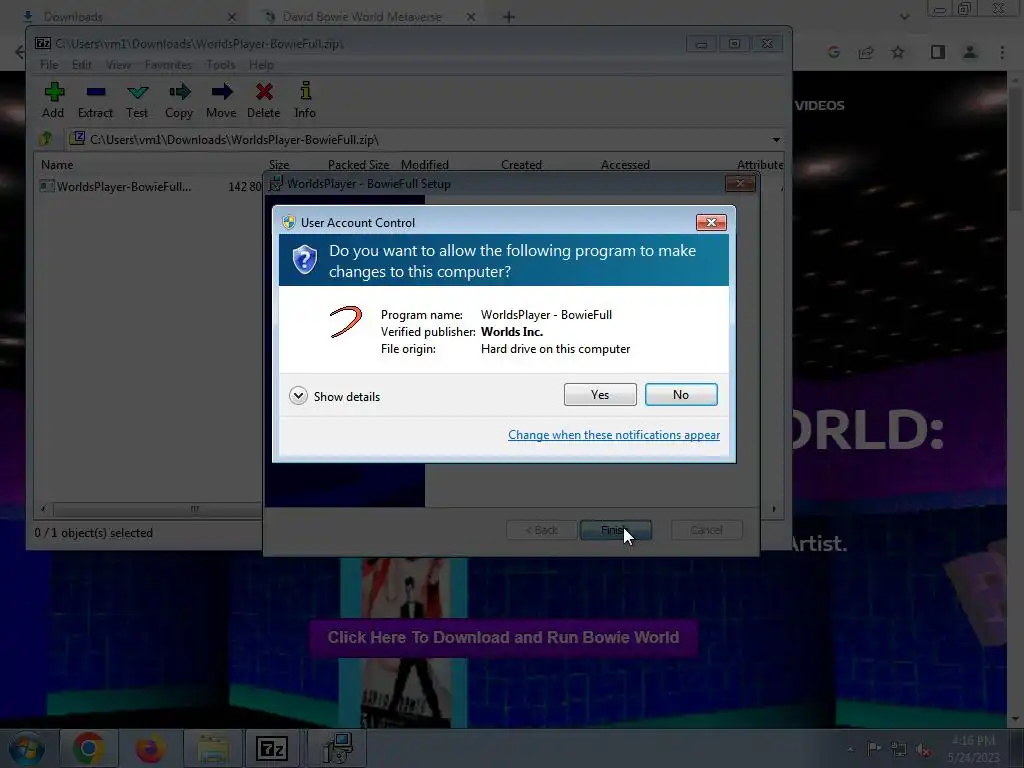1024x768 pixels.
Task: Click Yes in User Account Control dialog
Action: [600, 394]
